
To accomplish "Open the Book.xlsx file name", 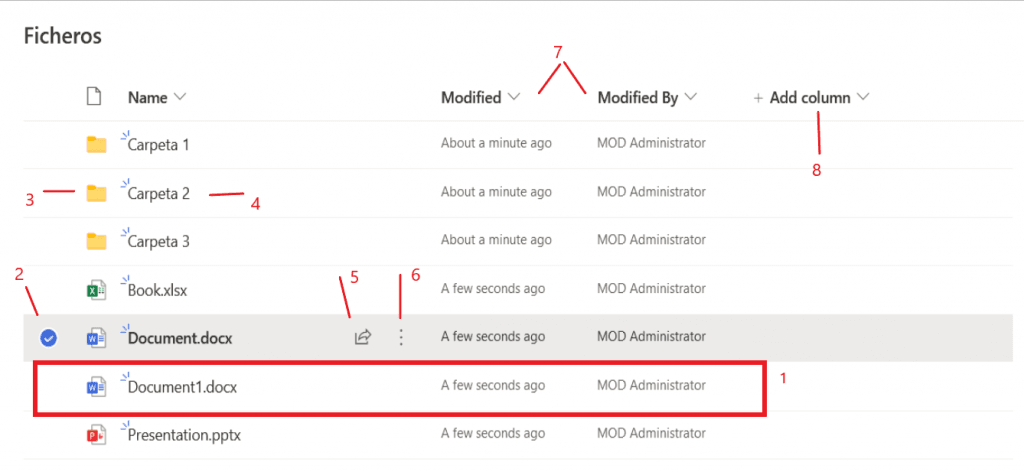I will click(157, 290).
